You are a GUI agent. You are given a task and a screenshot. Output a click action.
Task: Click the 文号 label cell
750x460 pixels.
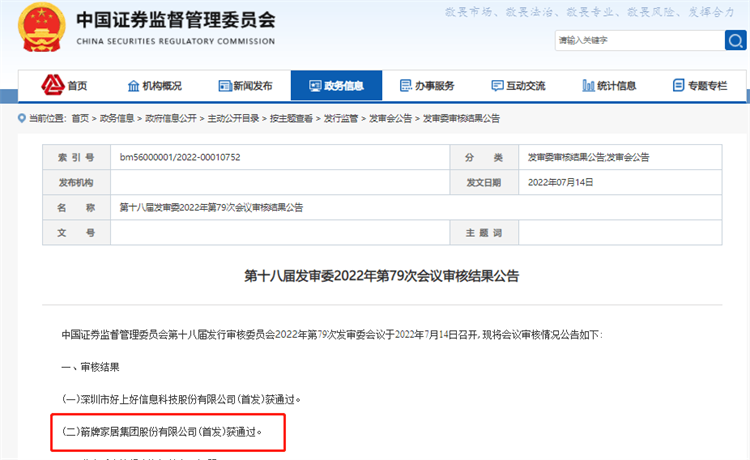77,233
